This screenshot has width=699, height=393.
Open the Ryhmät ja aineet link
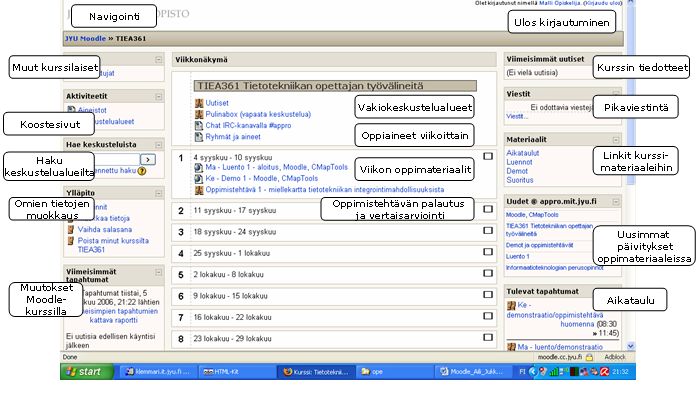pos(233,137)
